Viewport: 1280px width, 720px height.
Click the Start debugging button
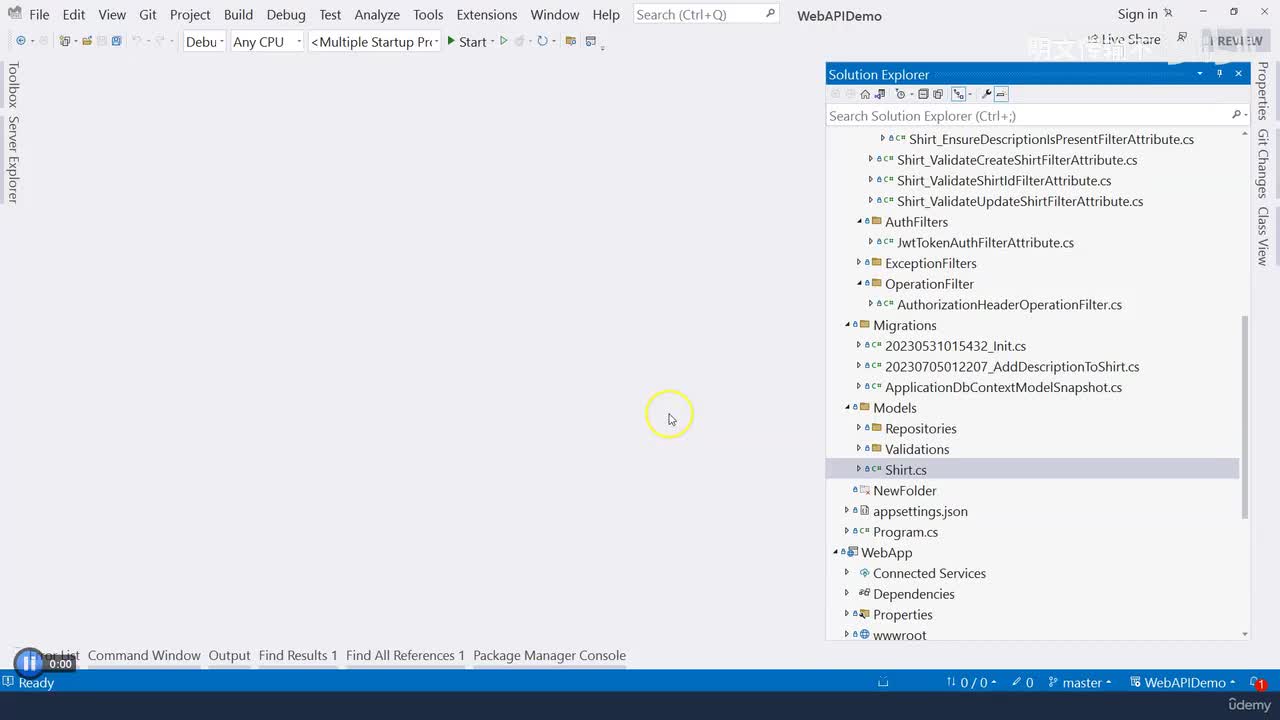point(466,41)
